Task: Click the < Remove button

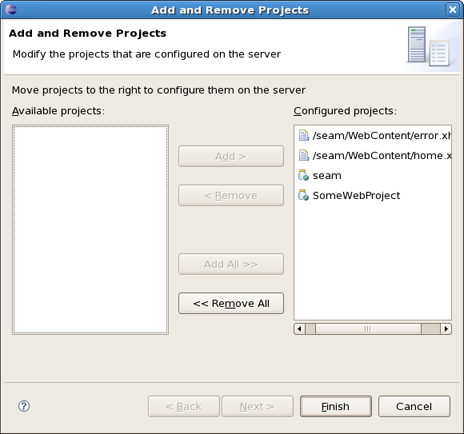Action: tap(231, 195)
